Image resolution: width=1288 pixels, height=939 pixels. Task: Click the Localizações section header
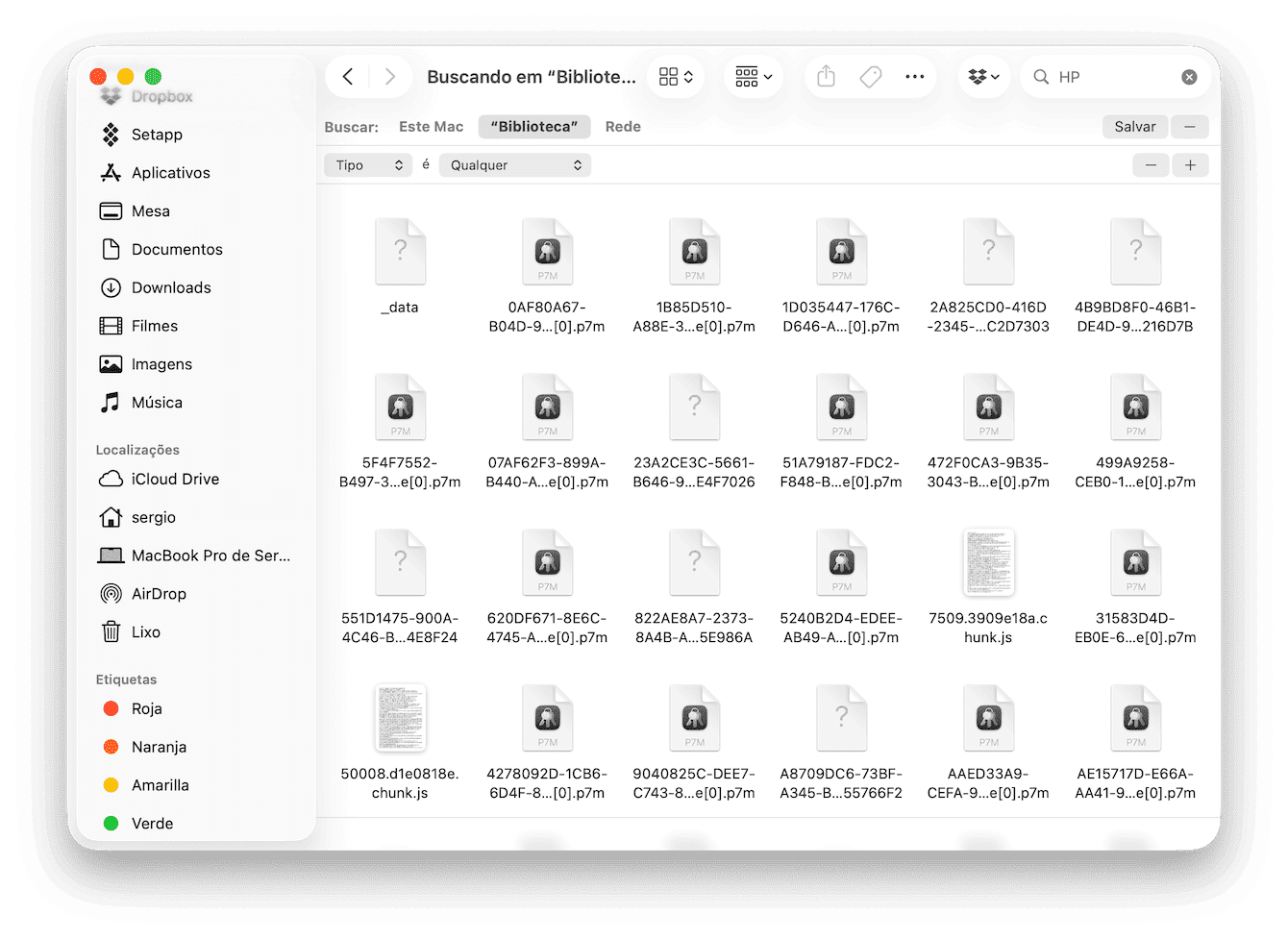coord(137,450)
